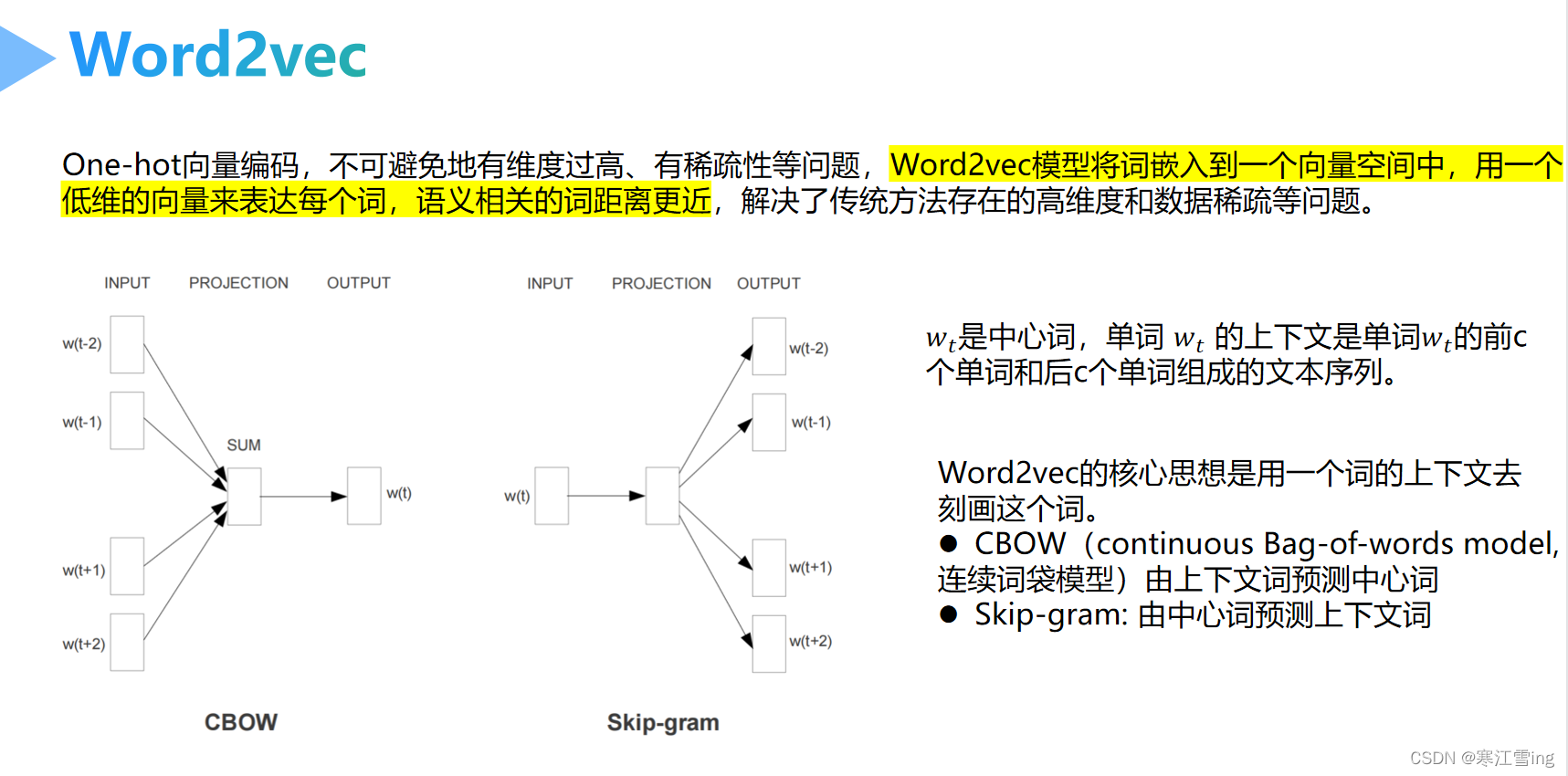This screenshot has width=1568, height=776.
Task: Click the Skip-gram caption below the right diagram
Action: (663, 723)
